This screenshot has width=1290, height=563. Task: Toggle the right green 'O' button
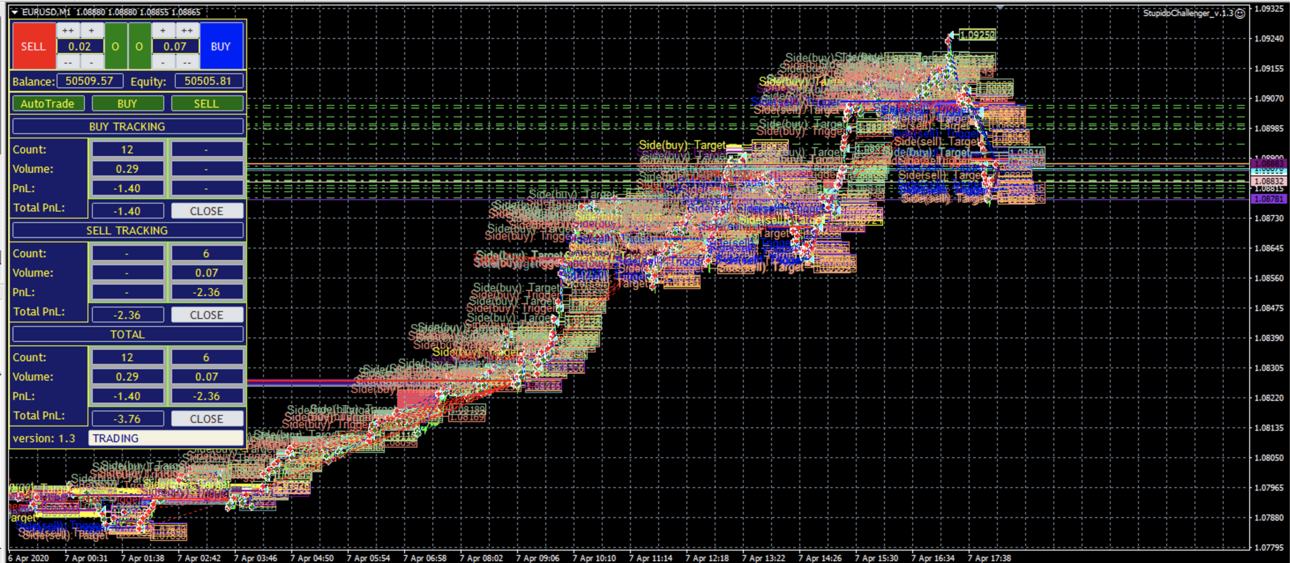pyautogui.click(x=140, y=46)
